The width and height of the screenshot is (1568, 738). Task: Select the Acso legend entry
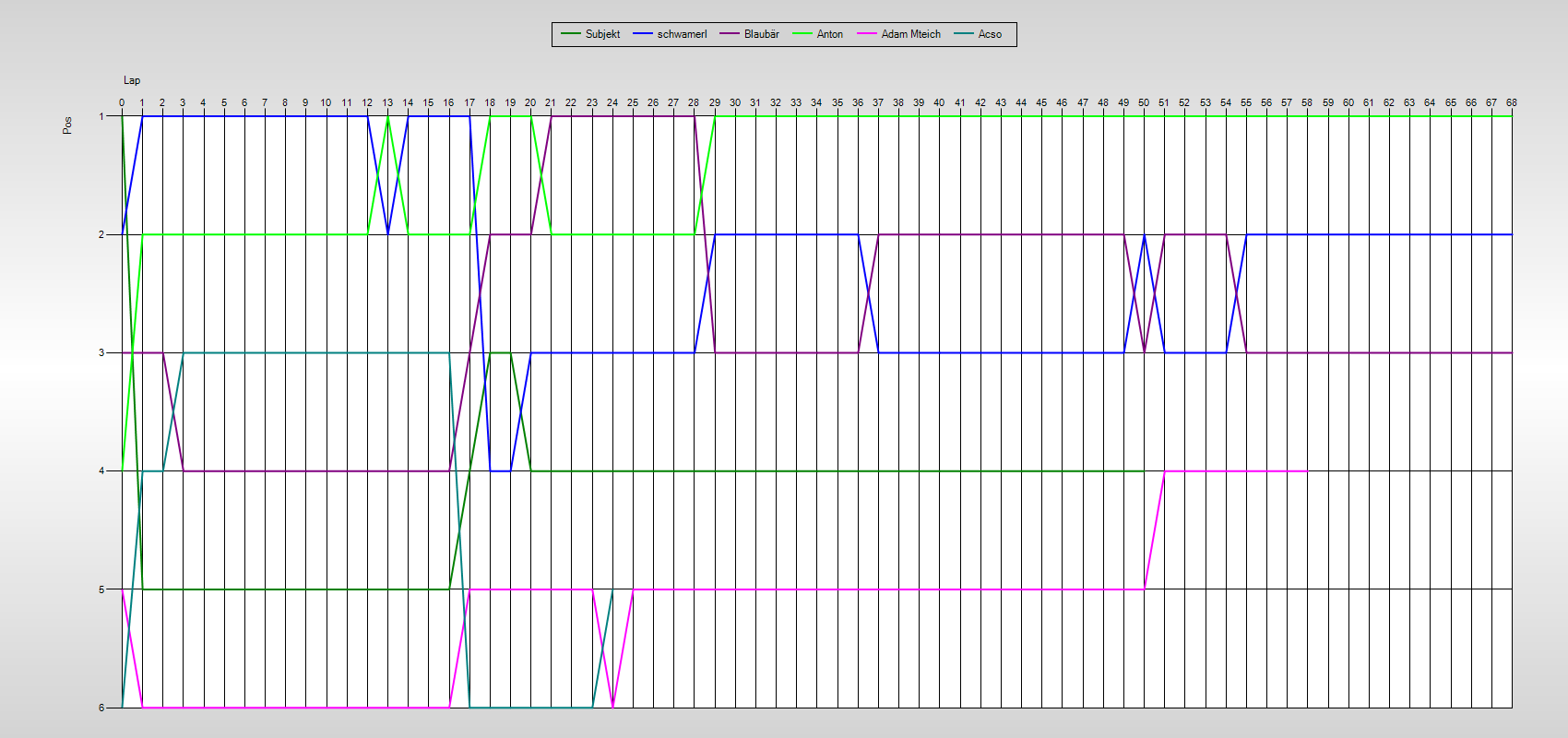click(x=977, y=34)
